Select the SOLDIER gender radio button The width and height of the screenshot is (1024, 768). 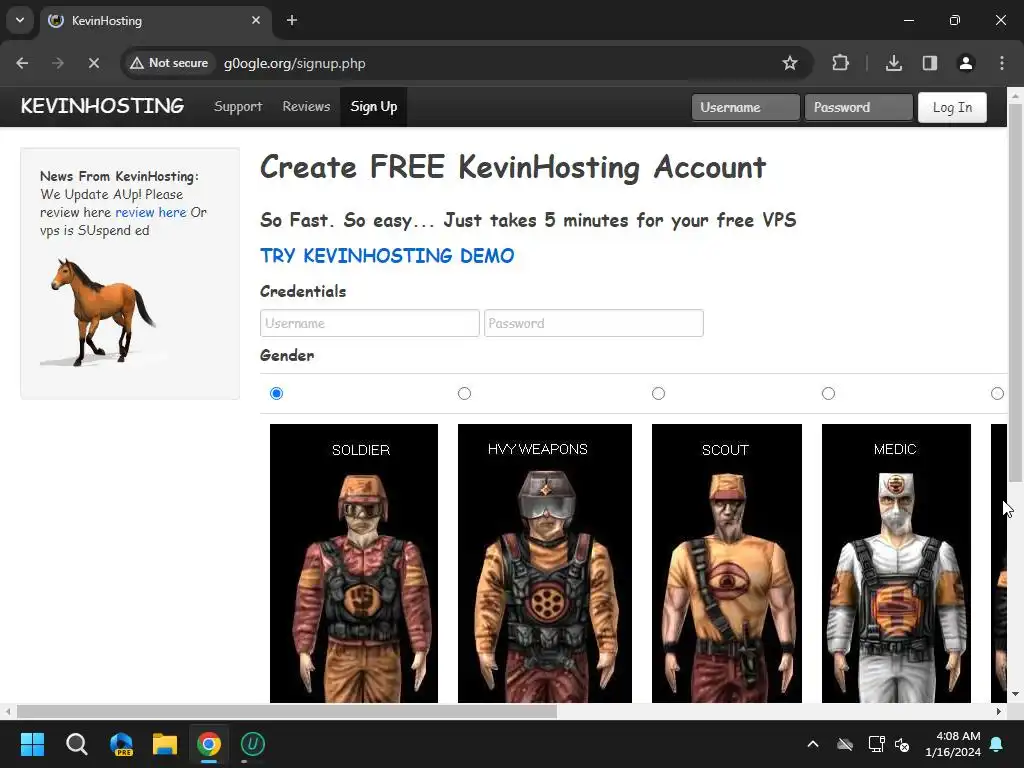click(276, 393)
